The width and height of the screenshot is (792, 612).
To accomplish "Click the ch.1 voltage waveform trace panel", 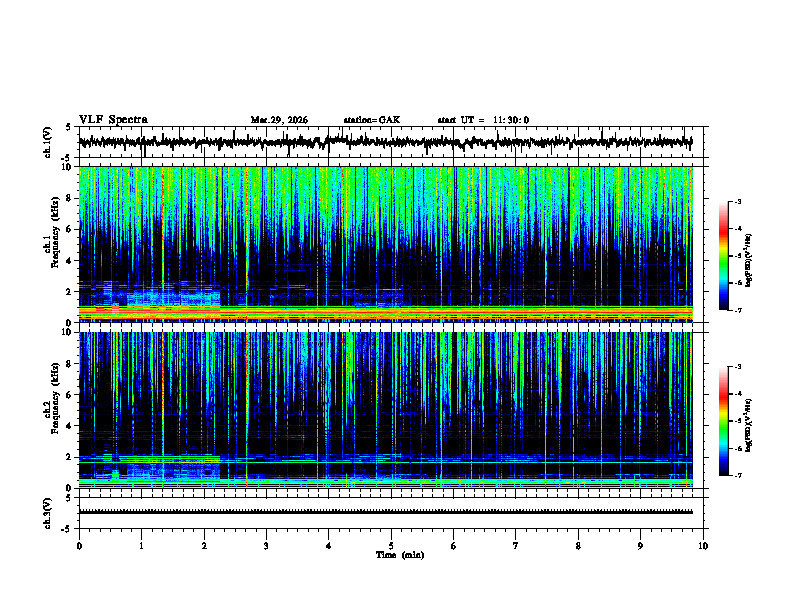I will click(x=393, y=142).
